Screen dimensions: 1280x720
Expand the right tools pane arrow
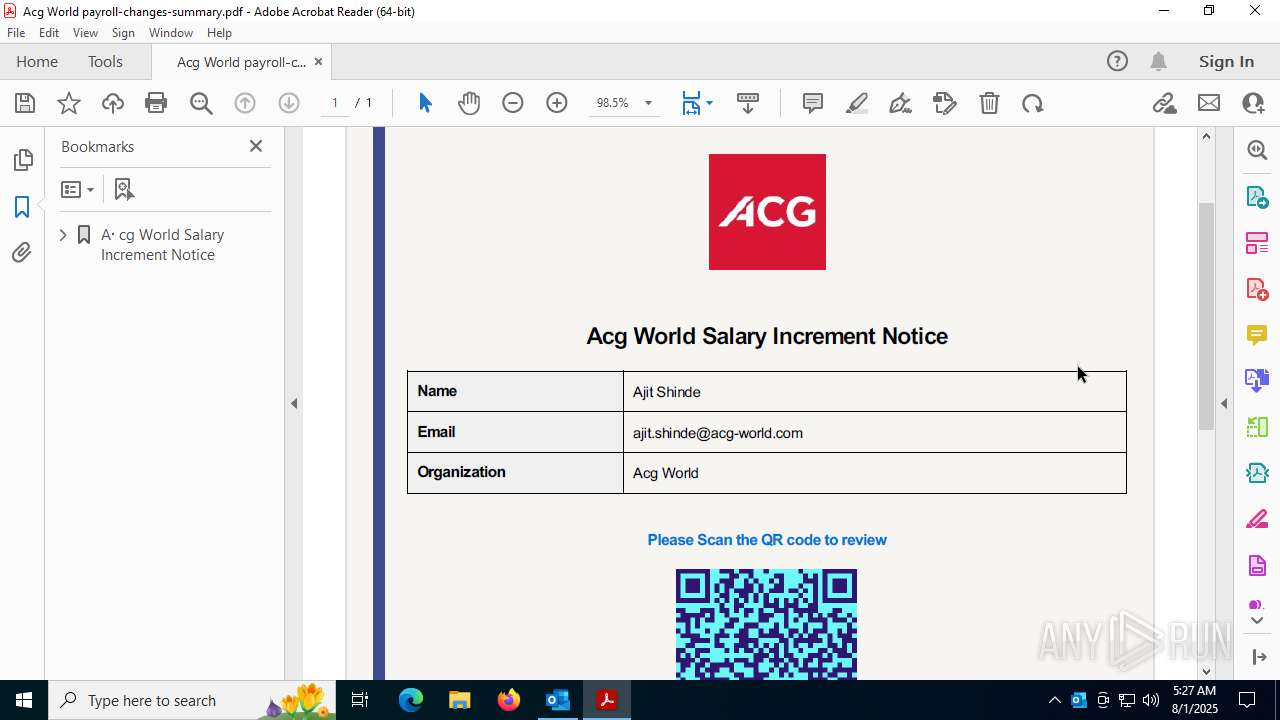[x=1224, y=403]
